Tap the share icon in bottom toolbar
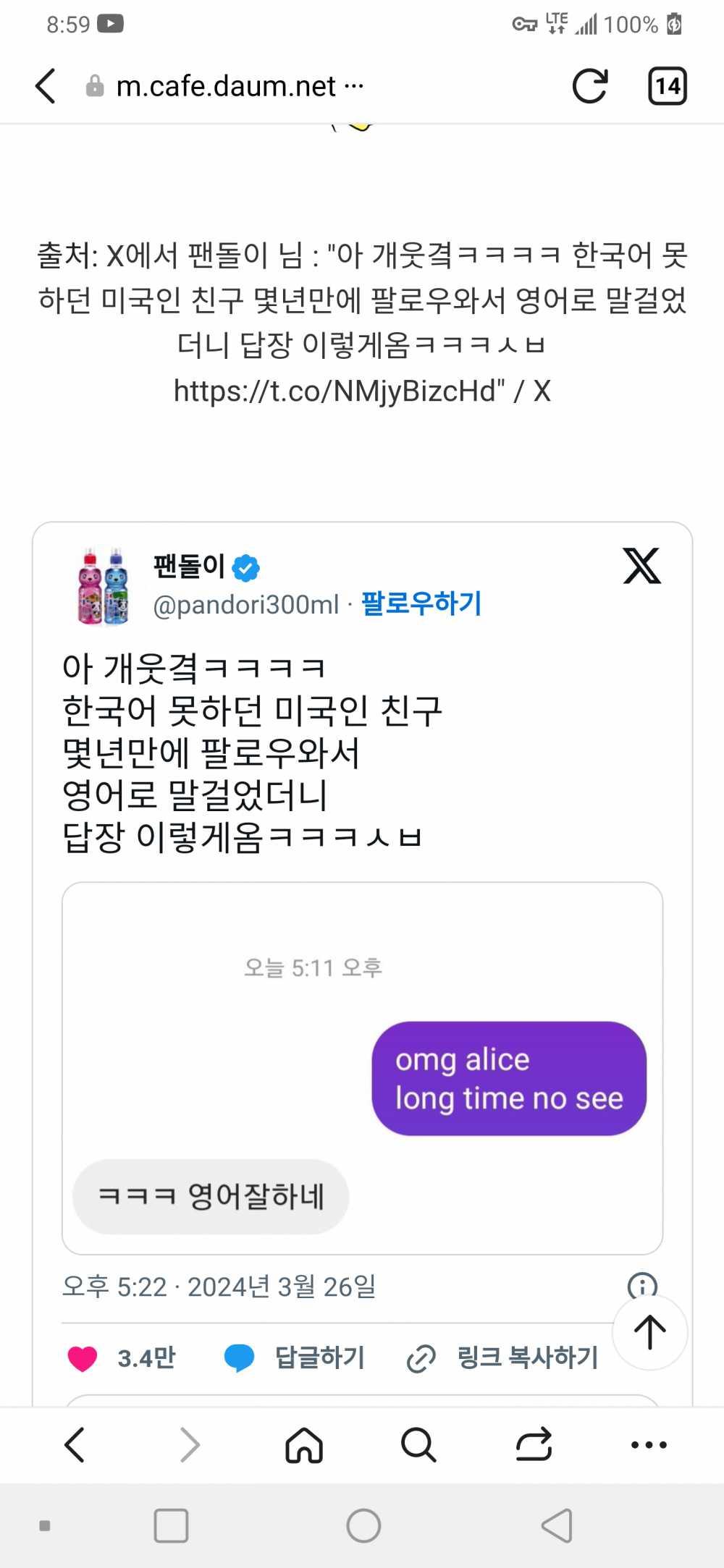The width and height of the screenshot is (724, 1568). [x=534, y=1445]
